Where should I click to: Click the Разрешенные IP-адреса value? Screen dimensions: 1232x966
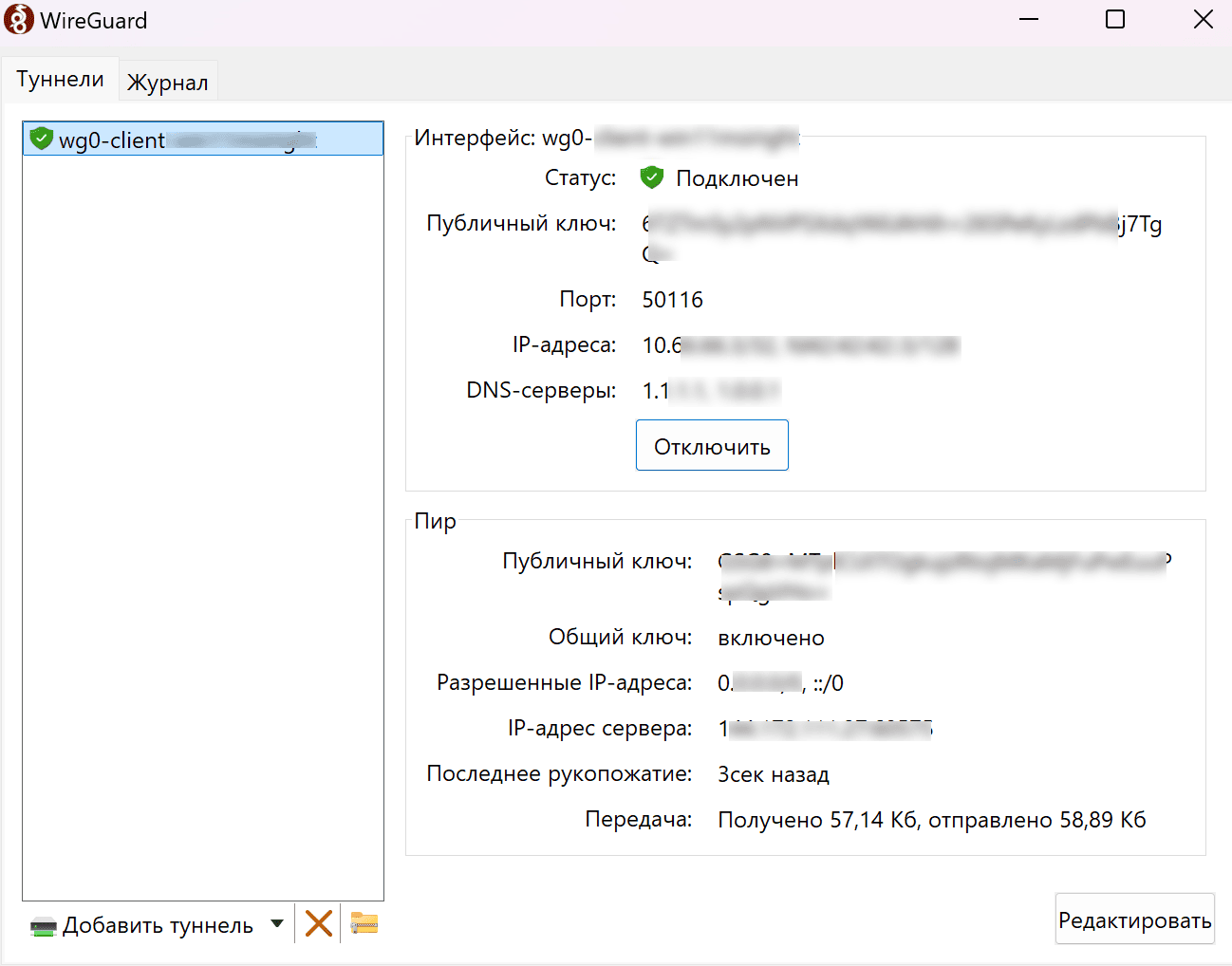781,683
